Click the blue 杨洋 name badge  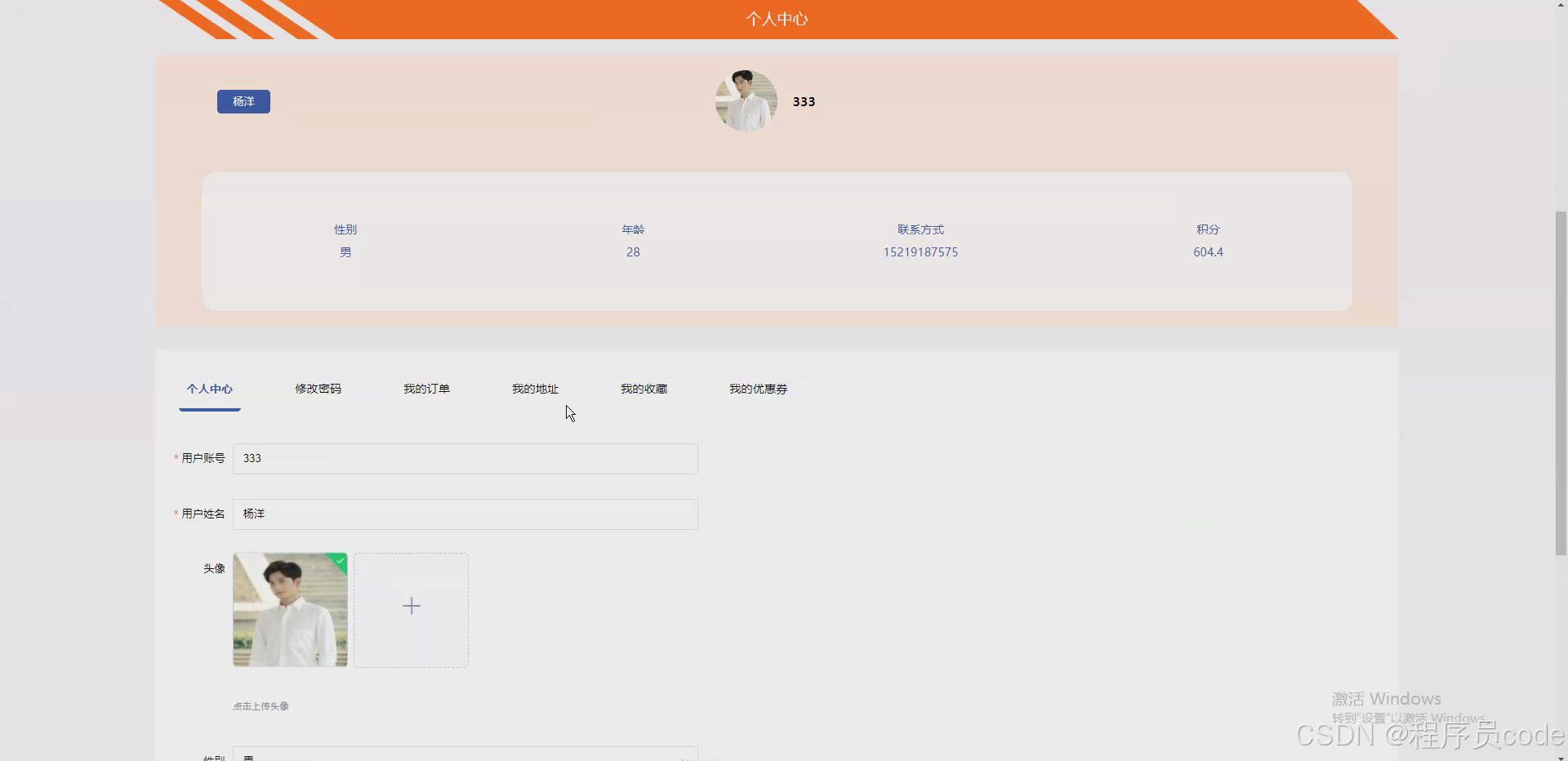pos(243,101)
